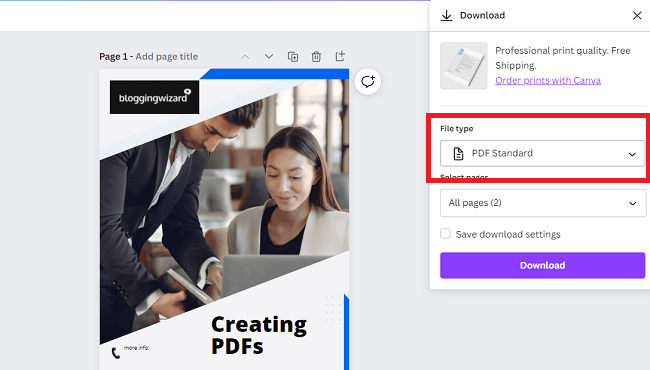Image resolution: width=650 pixels, height=370 pixels.
Task: Enable Save download settings checkbox
Action: pos(445,234)
